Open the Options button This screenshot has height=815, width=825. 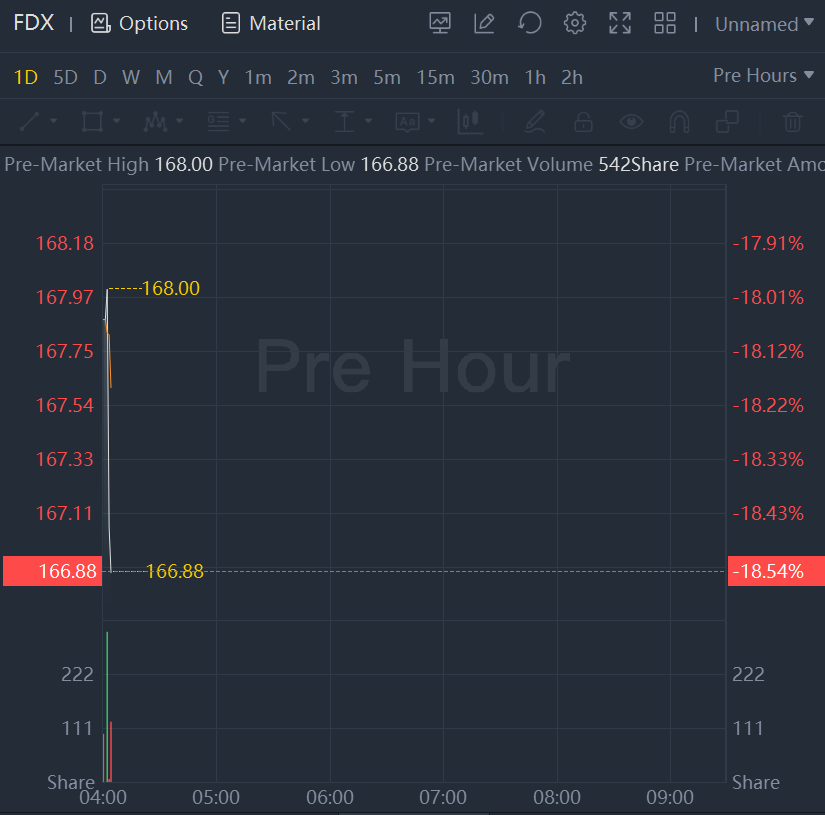click(139, 23)
